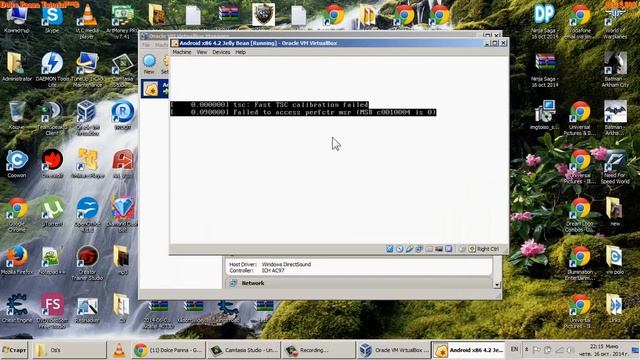Open the Need For Speed World shortcut
This screenshot has height=360, width=640.
coord(615,167)
